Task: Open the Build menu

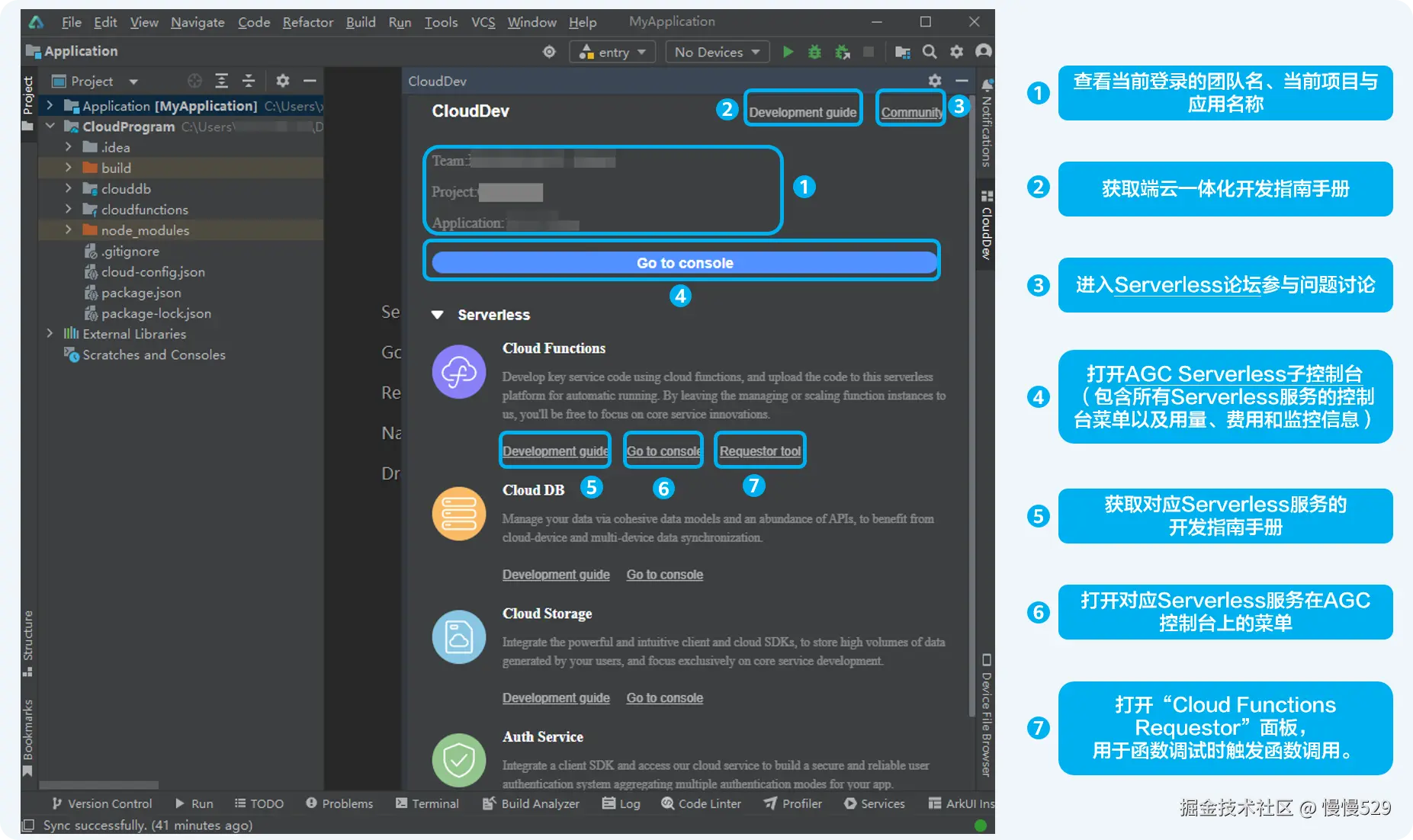Action: click(361, 22)
